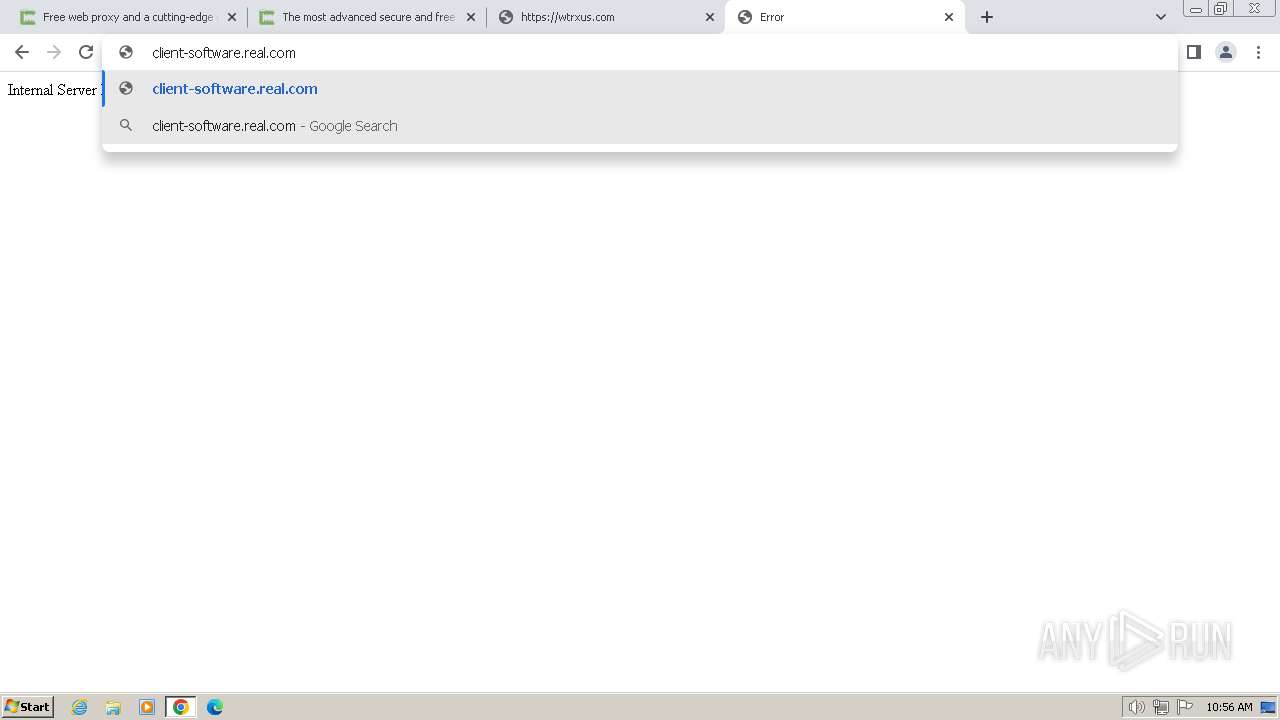Click address bar containing client-software.real.com
Screen dimensions: 1280x720
(x=640, y=52)
